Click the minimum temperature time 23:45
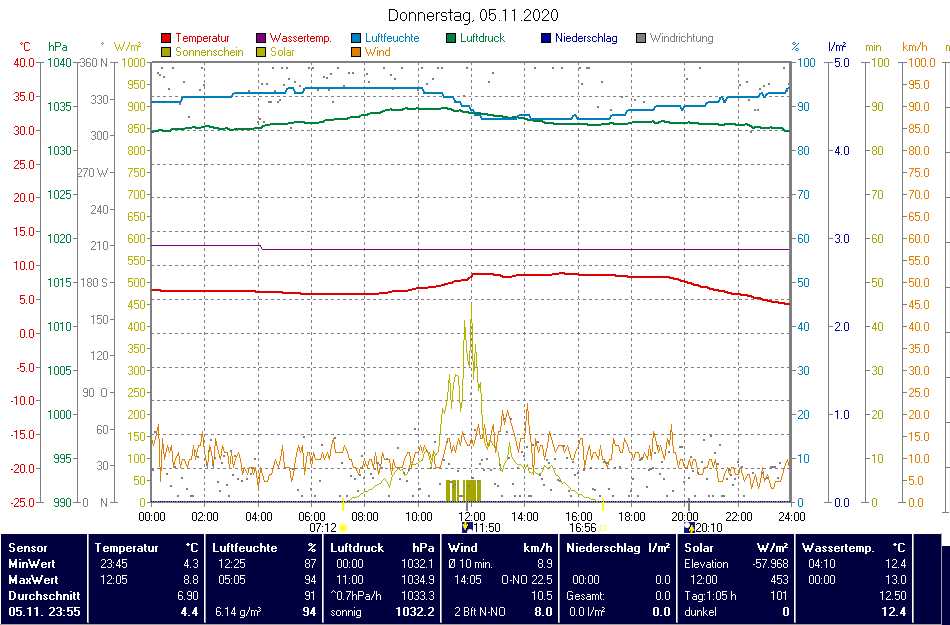The width and height of the screenshot is (950, 625). [114, 564]
